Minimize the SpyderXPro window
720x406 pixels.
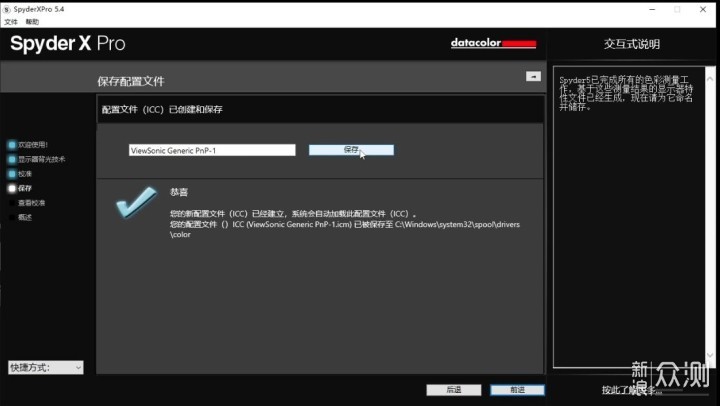tap(652, 9)
